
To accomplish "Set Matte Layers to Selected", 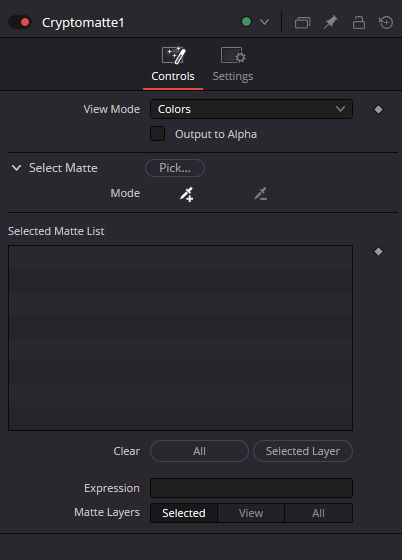I will (x=184, y=513).
